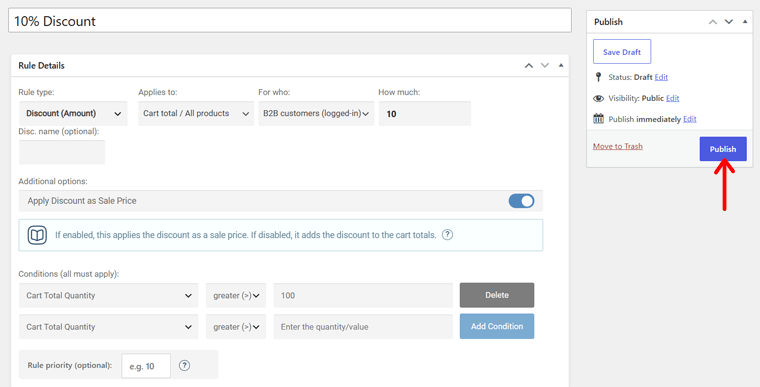760x387 pixels.
Task: Click 'Additional options:' label
Action: pyautogui.click(x=53, y=181)
